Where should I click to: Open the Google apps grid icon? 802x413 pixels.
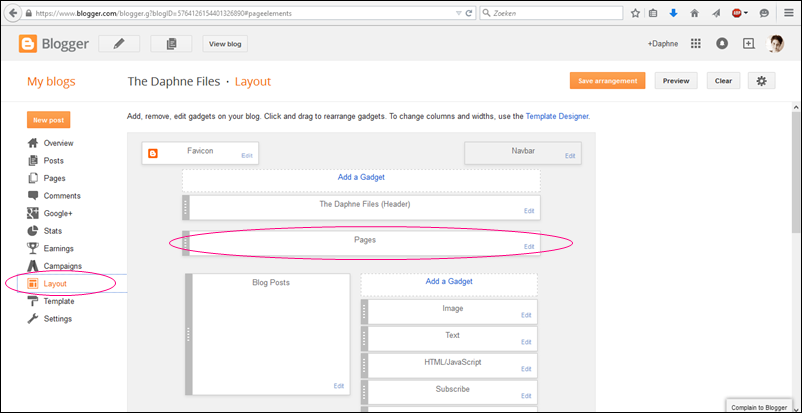(696, 44)
